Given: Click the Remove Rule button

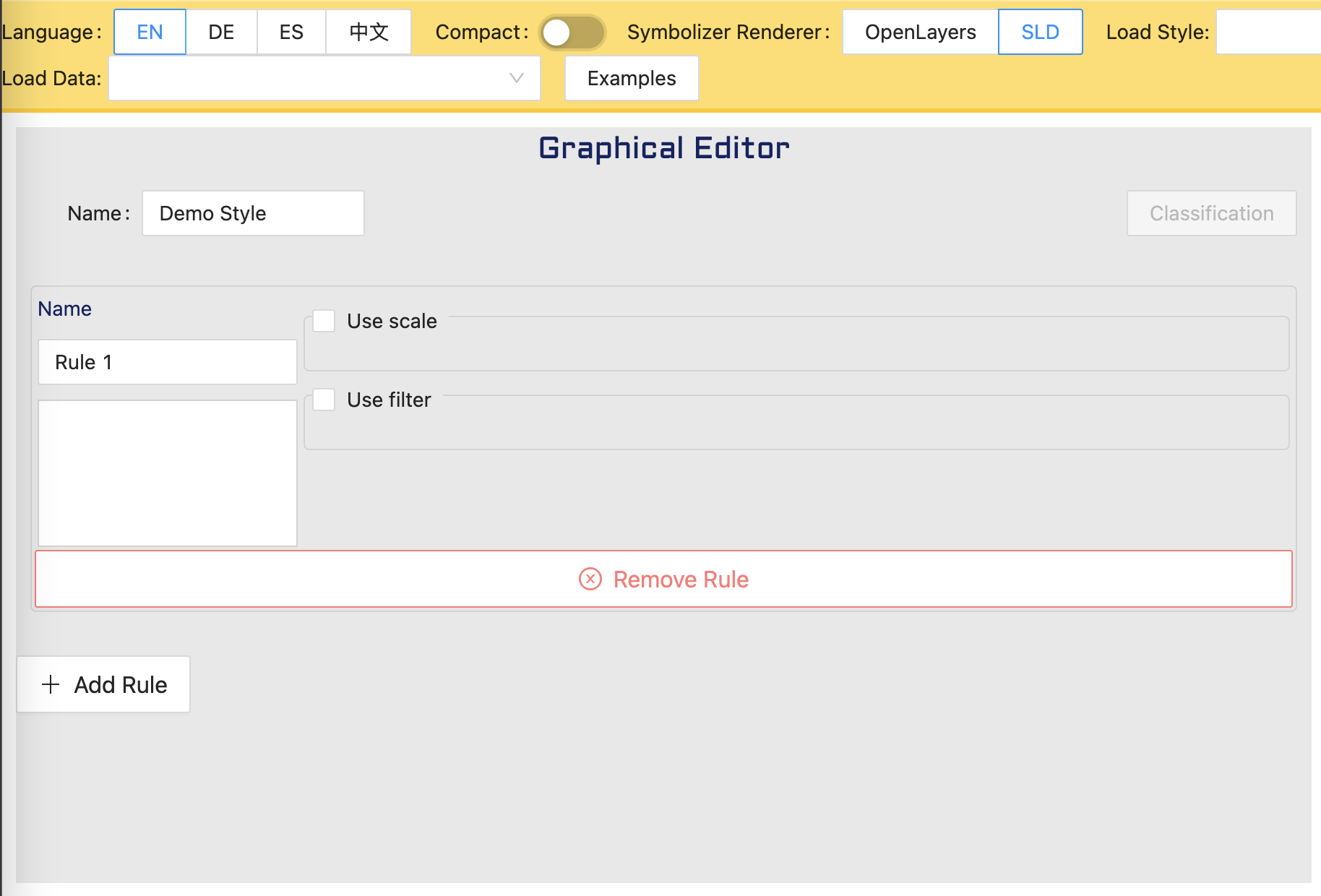Looking at the screenshot, I should (663, 579).
